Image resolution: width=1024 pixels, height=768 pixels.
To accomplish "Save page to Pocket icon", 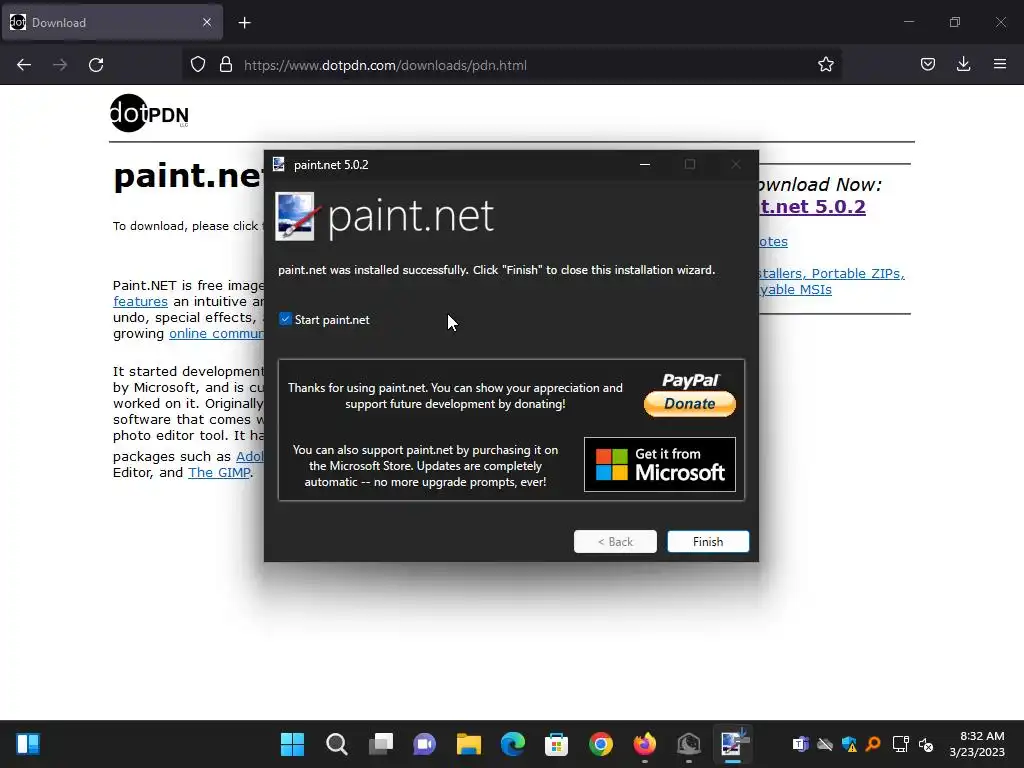I will 927,65.
